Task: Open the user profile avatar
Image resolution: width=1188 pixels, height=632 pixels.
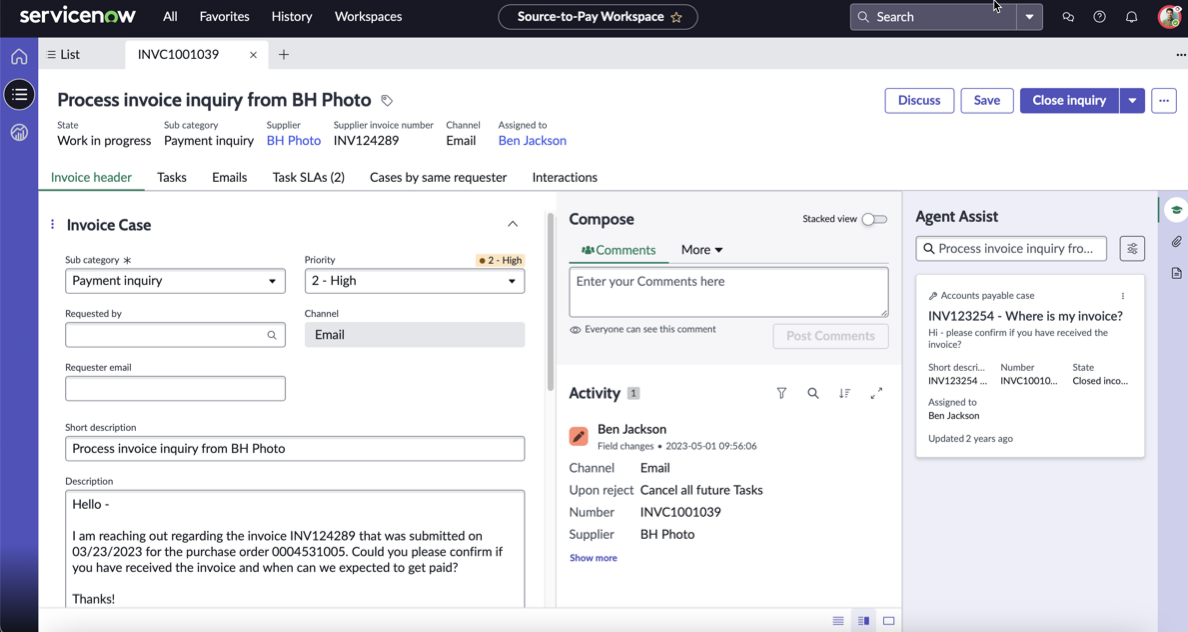Action: 1169,17
